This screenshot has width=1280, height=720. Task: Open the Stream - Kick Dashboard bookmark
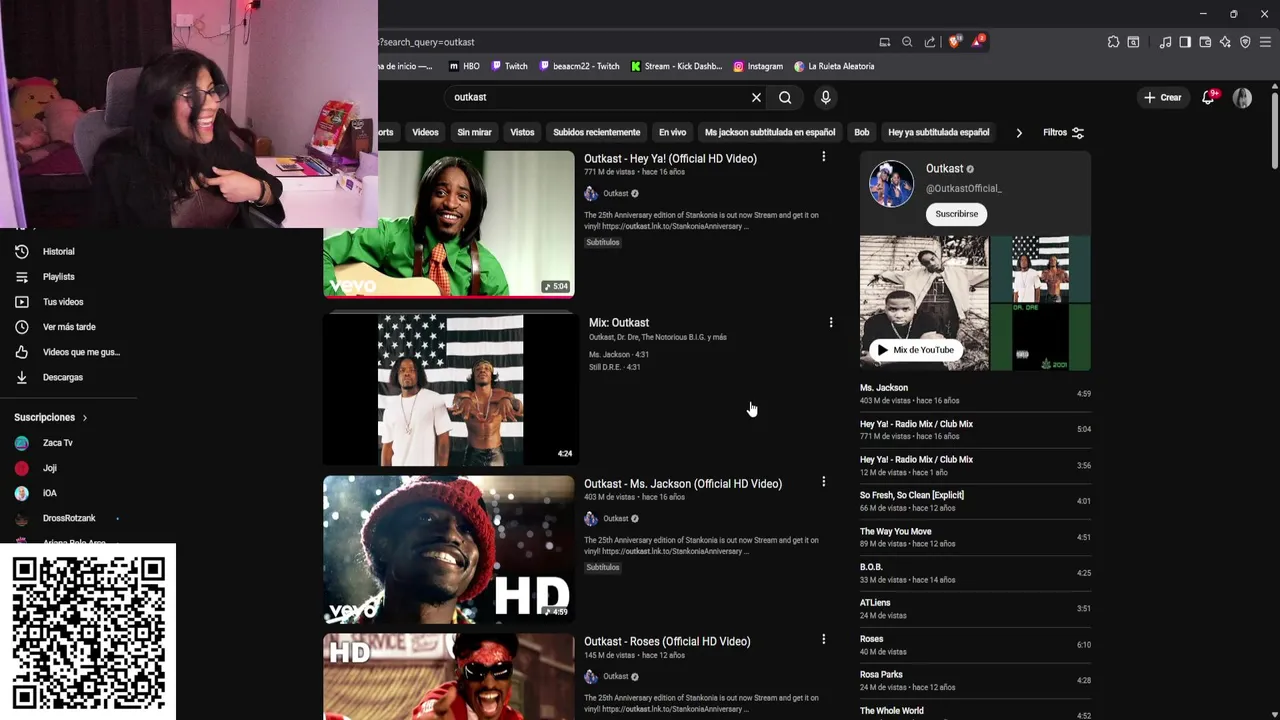point(676,66)
